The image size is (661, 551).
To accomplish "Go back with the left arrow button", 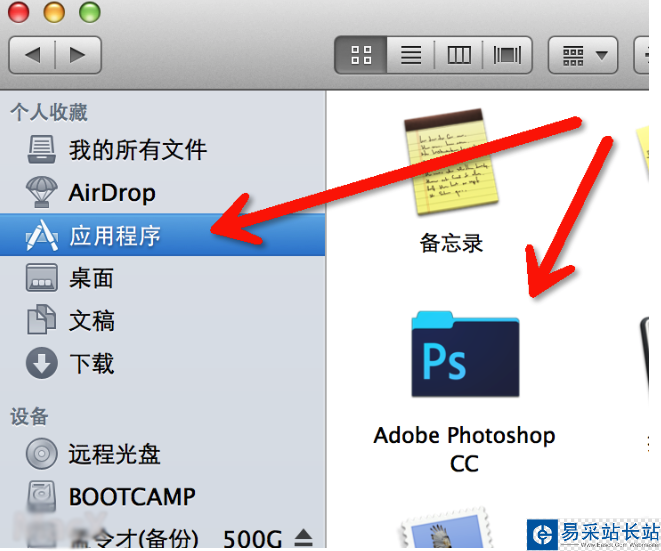I will click(x=32, y=55).
